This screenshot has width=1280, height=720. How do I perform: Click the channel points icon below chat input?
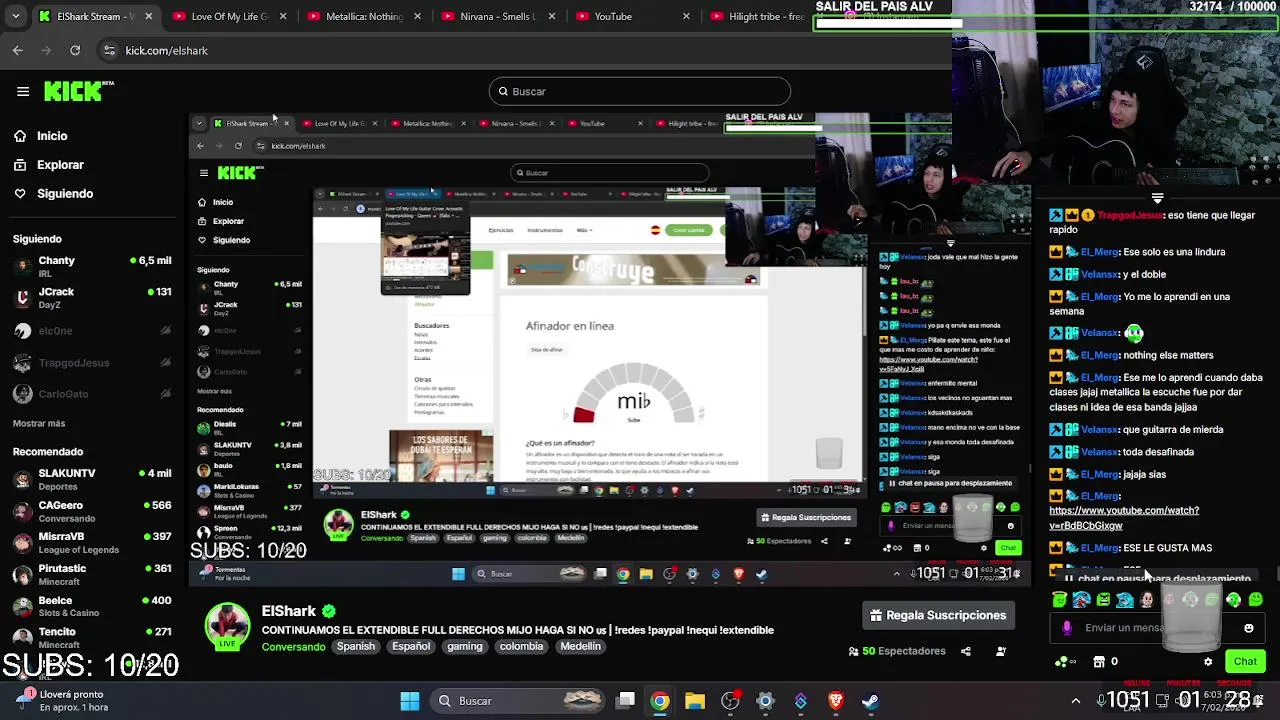point(1065,661)
